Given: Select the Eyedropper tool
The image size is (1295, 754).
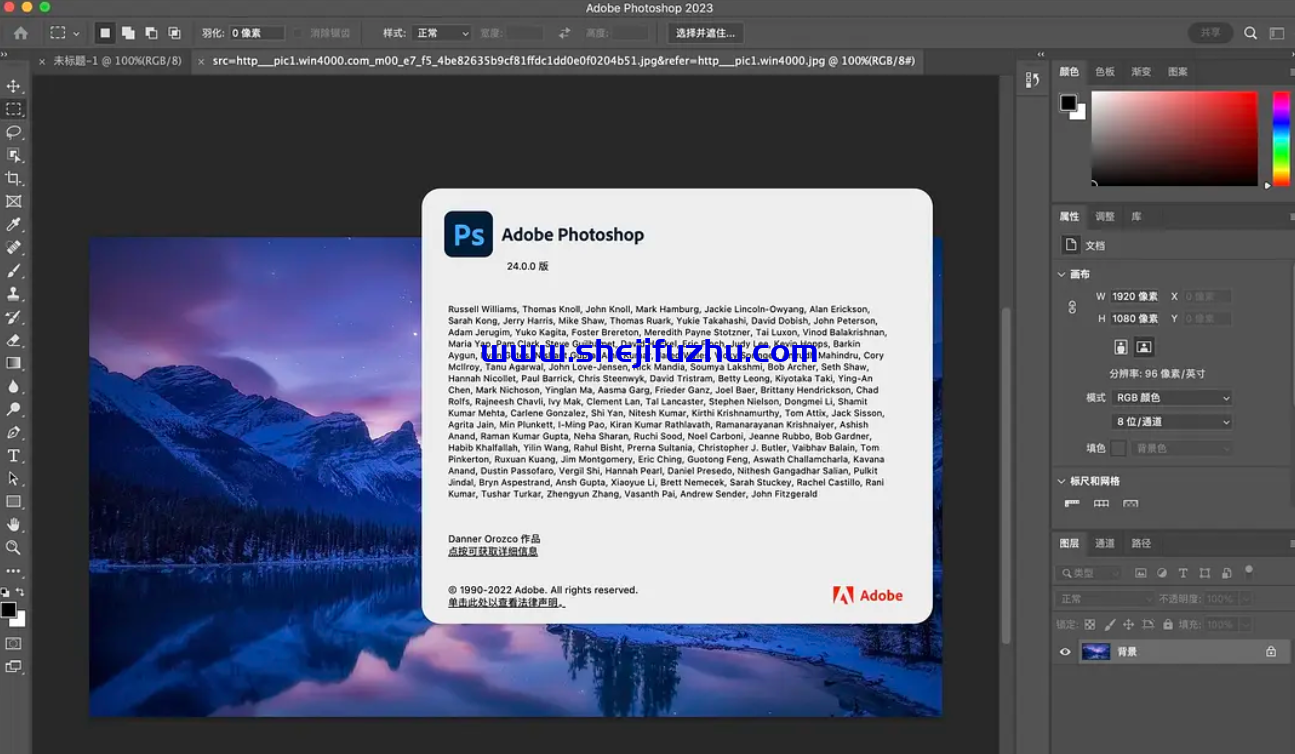Looking at the screenshot, I should [14, 224].
